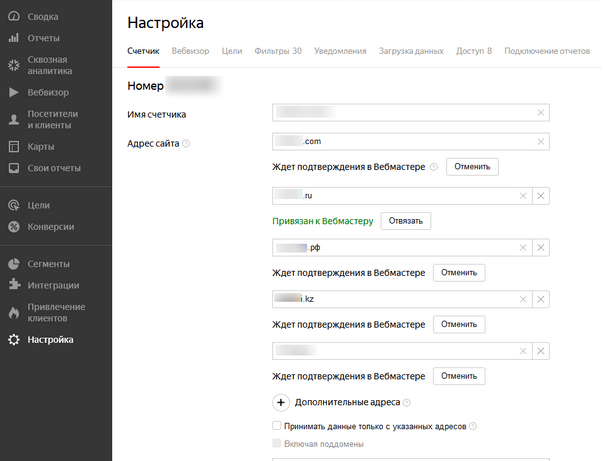
Task: Clear the Имя счетчика field
Action: click(x=541, y=114)
